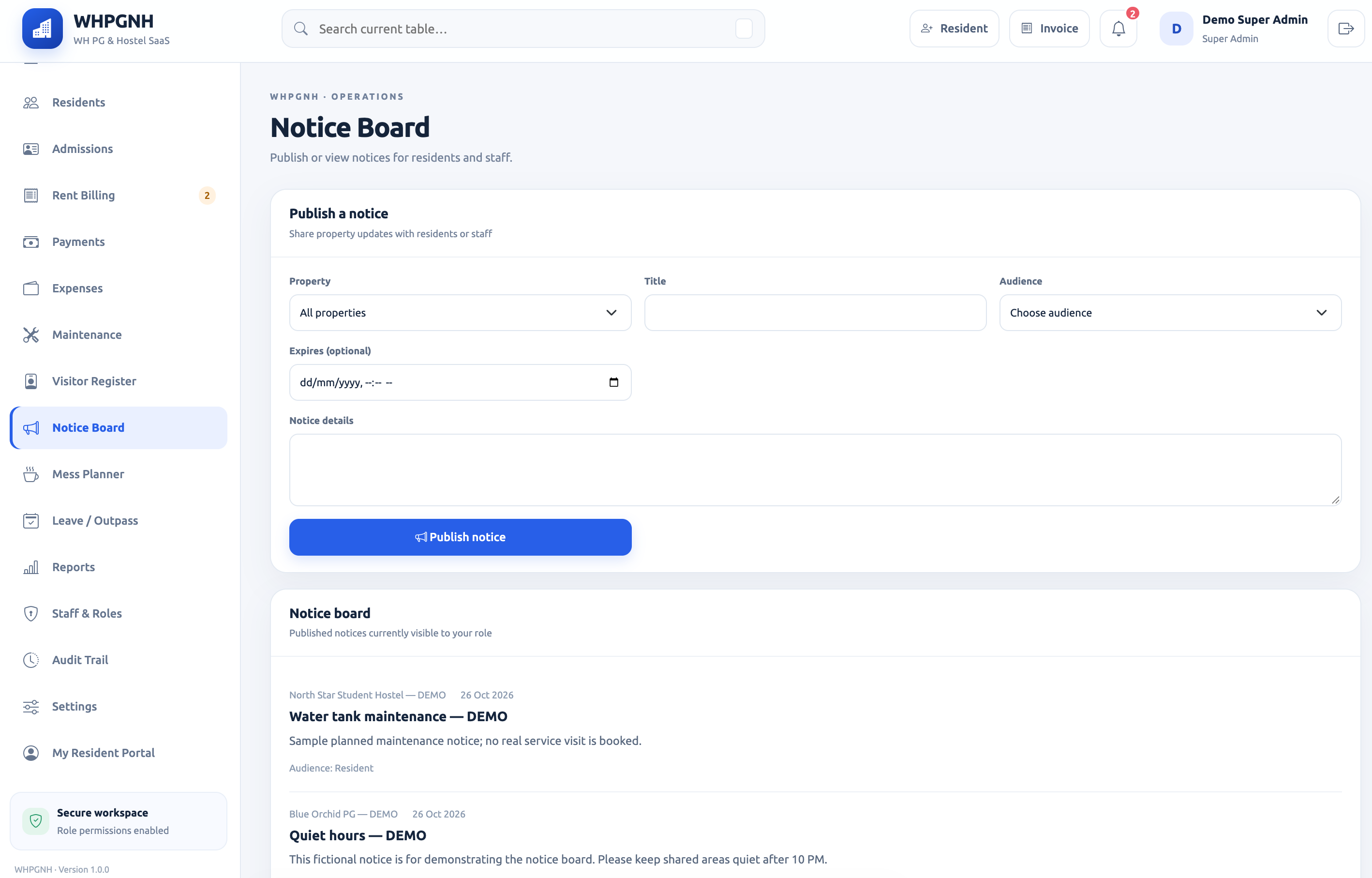Click into the Notice details textarea
The height and width of the screenshot is (878, 1372).
[x=815, y=470]
